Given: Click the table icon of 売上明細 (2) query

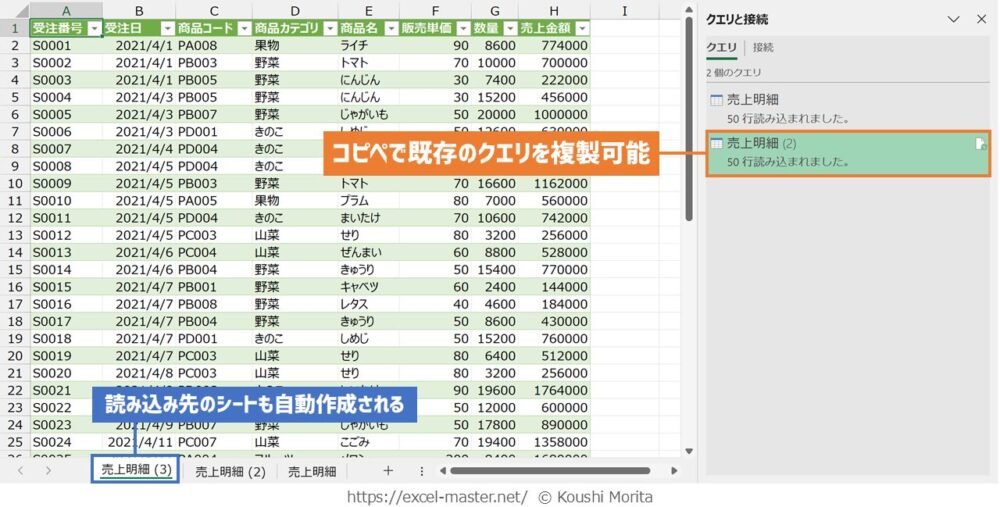Looking at the screenshot, I should 716,145.
